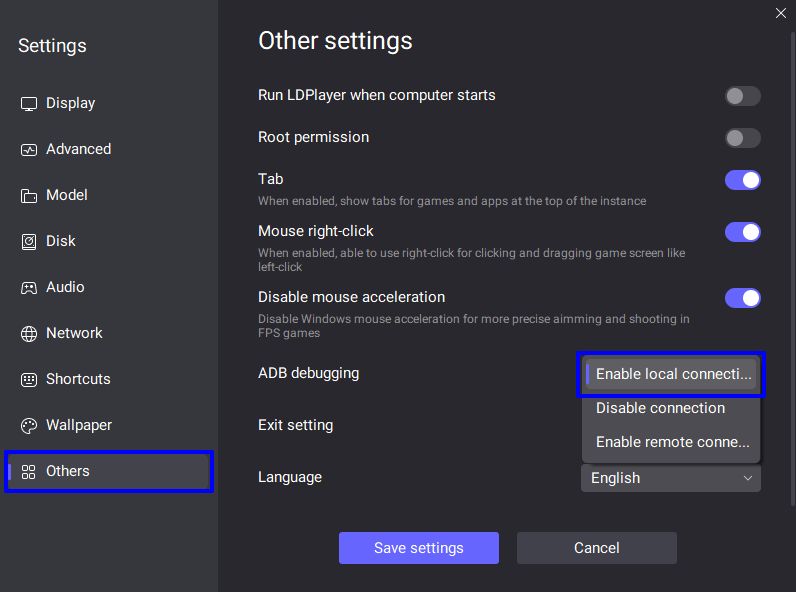This screenshot has height=592, width=796.
Task: Switch to the Shortcuts tab
Action: (x=109, y=379)
